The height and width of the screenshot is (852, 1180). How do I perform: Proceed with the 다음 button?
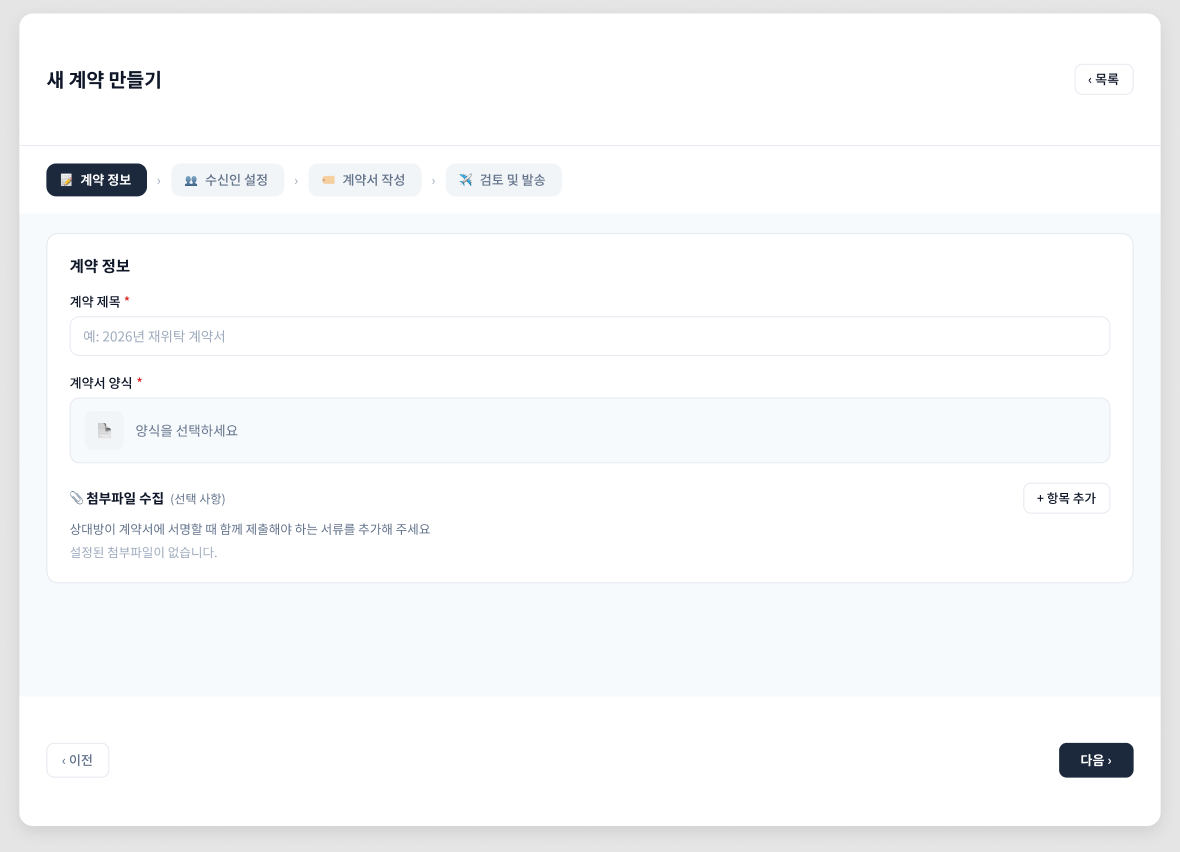1096,760
